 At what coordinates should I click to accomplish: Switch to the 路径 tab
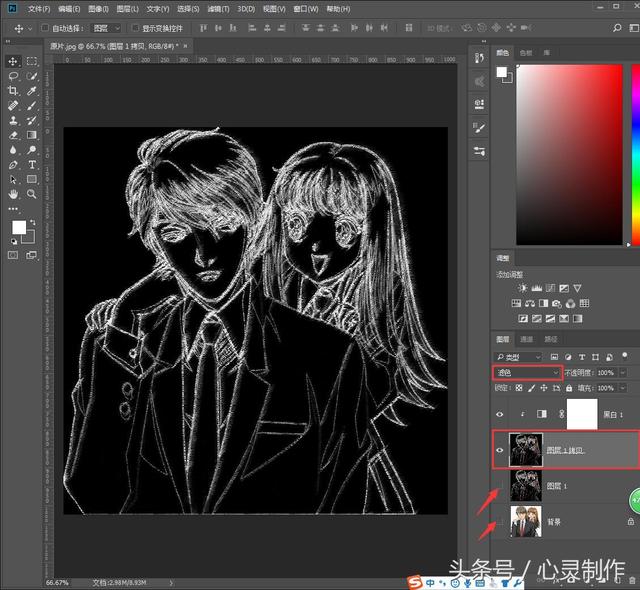[x=551, y=339]
